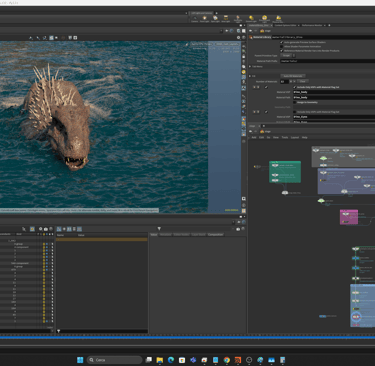375x366 pixels.
Task: Open the Material Library node icon in parameters
Action: 251,37
